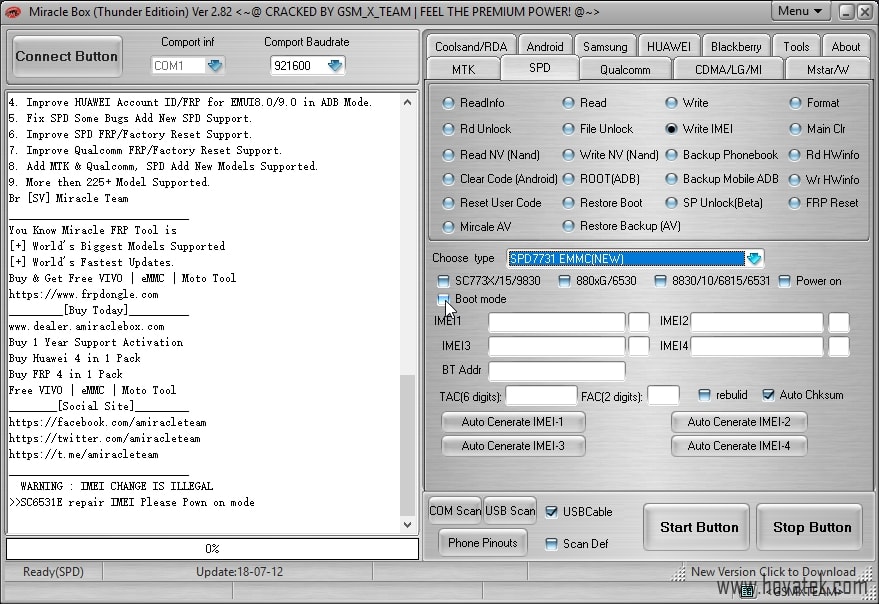The height and width of the screenshot is (604, 879).
Task: Switch to the Coolsand/RDA tab
Action: 471,47
